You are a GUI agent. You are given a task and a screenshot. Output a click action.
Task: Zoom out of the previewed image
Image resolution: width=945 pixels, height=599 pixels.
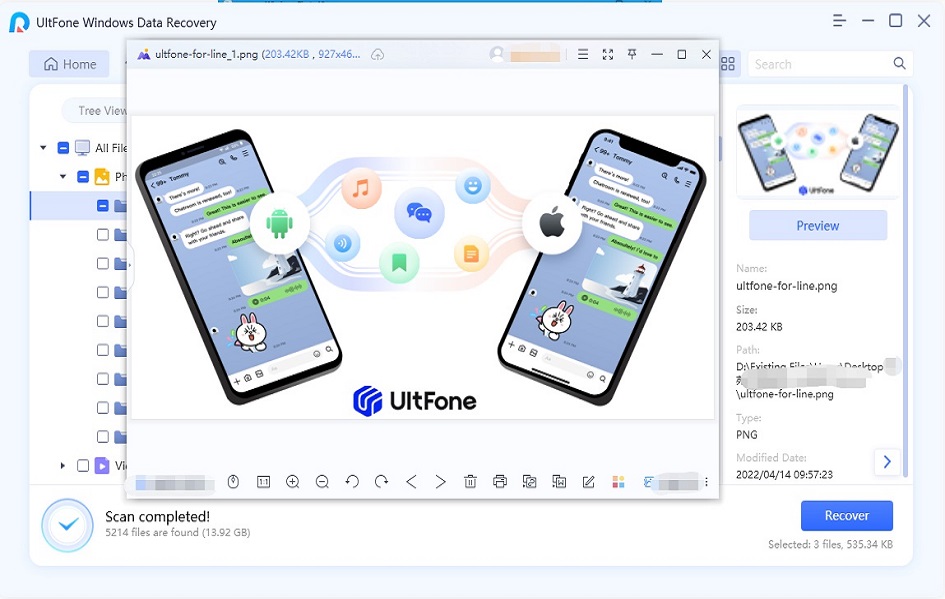[322, 481]
